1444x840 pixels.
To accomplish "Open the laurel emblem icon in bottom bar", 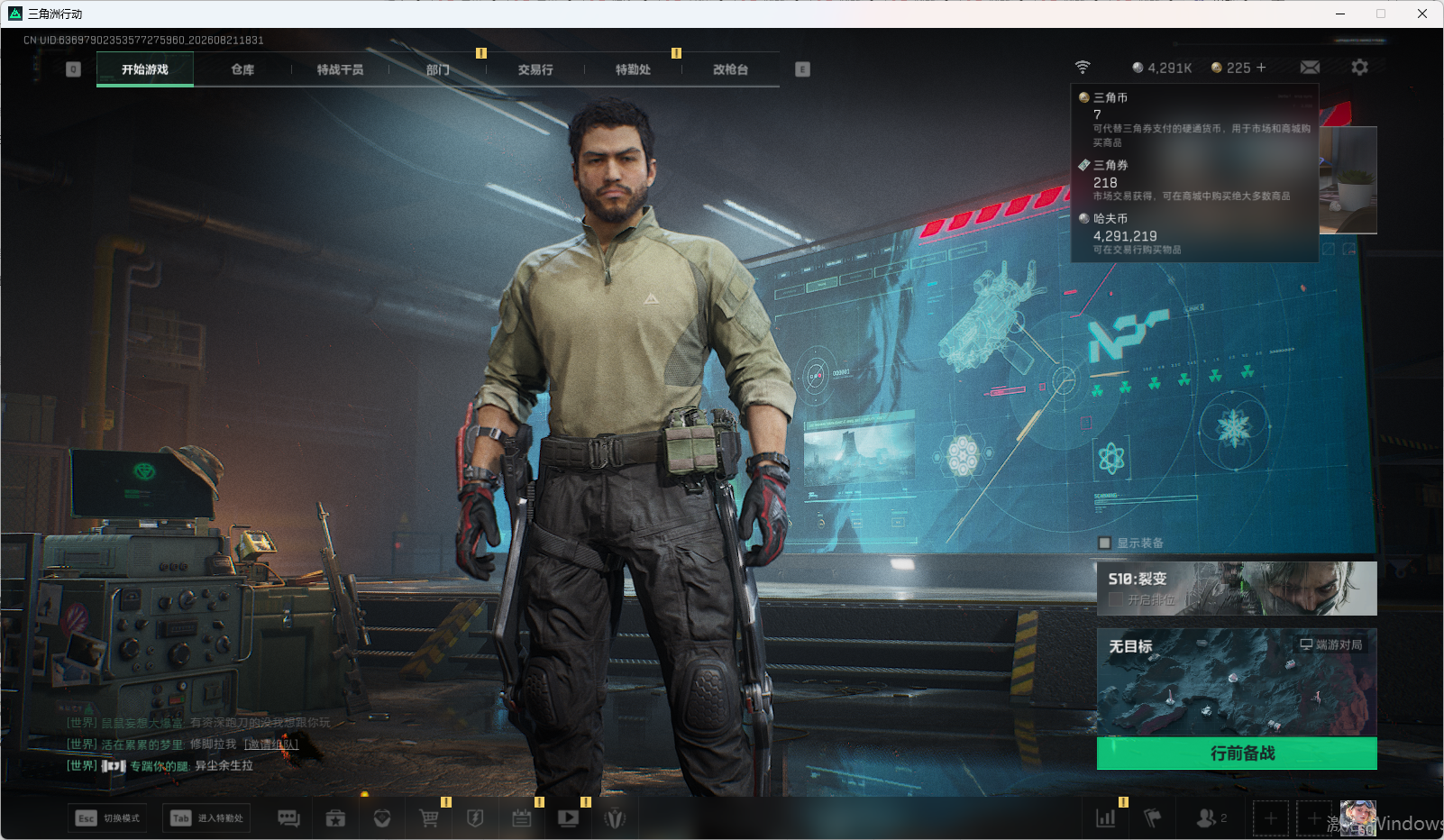I will point(616,818).
